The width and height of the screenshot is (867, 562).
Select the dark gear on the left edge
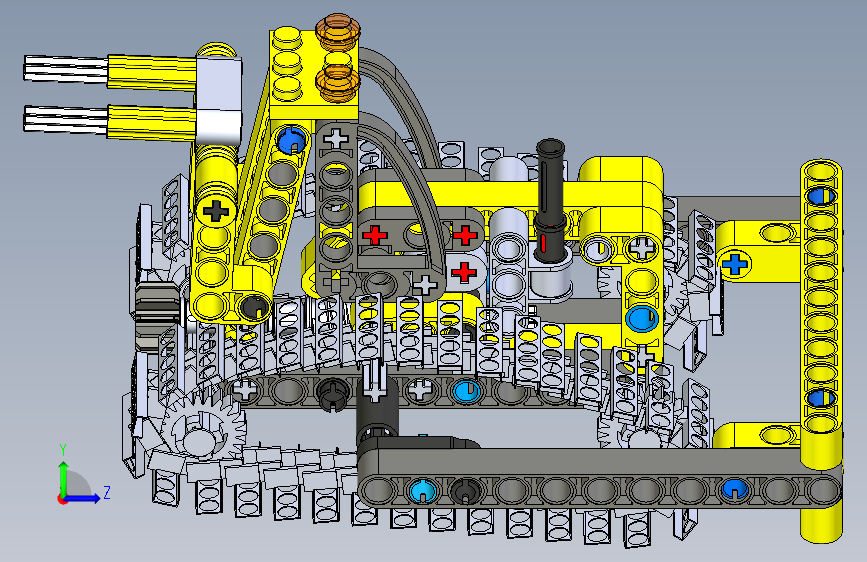(x=157, y=316)
